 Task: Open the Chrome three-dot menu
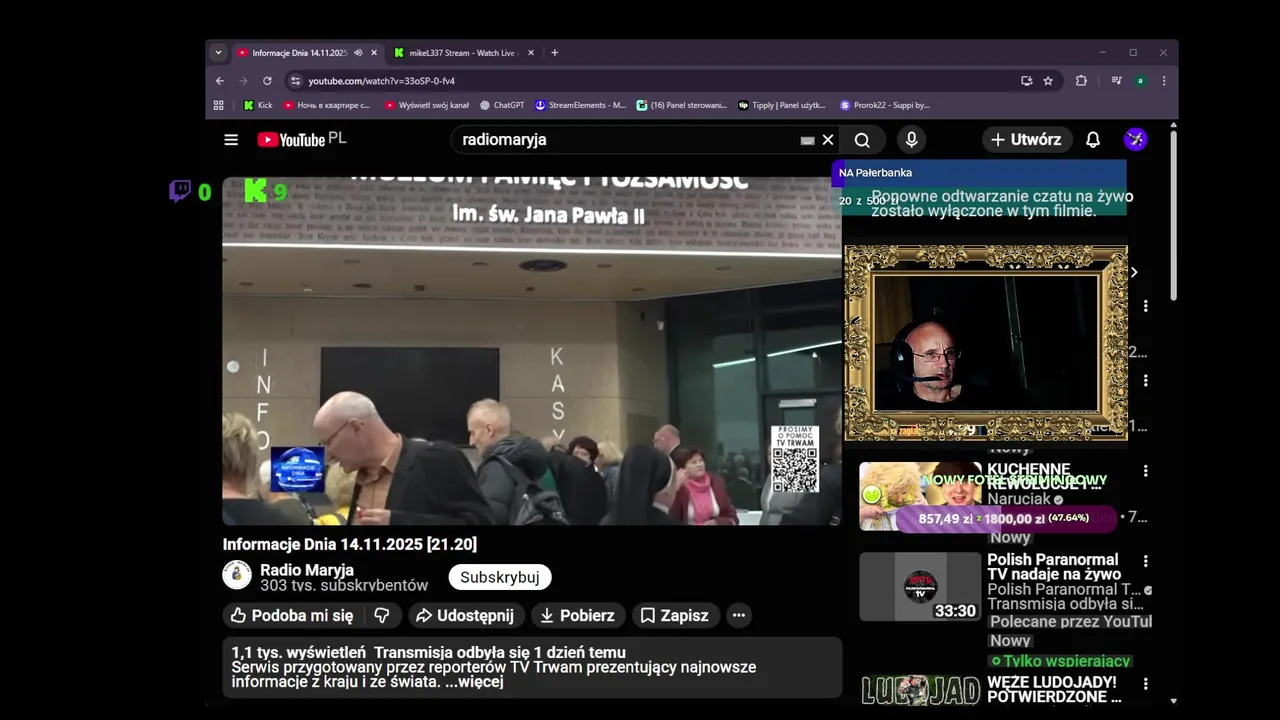coord(1163,81)
